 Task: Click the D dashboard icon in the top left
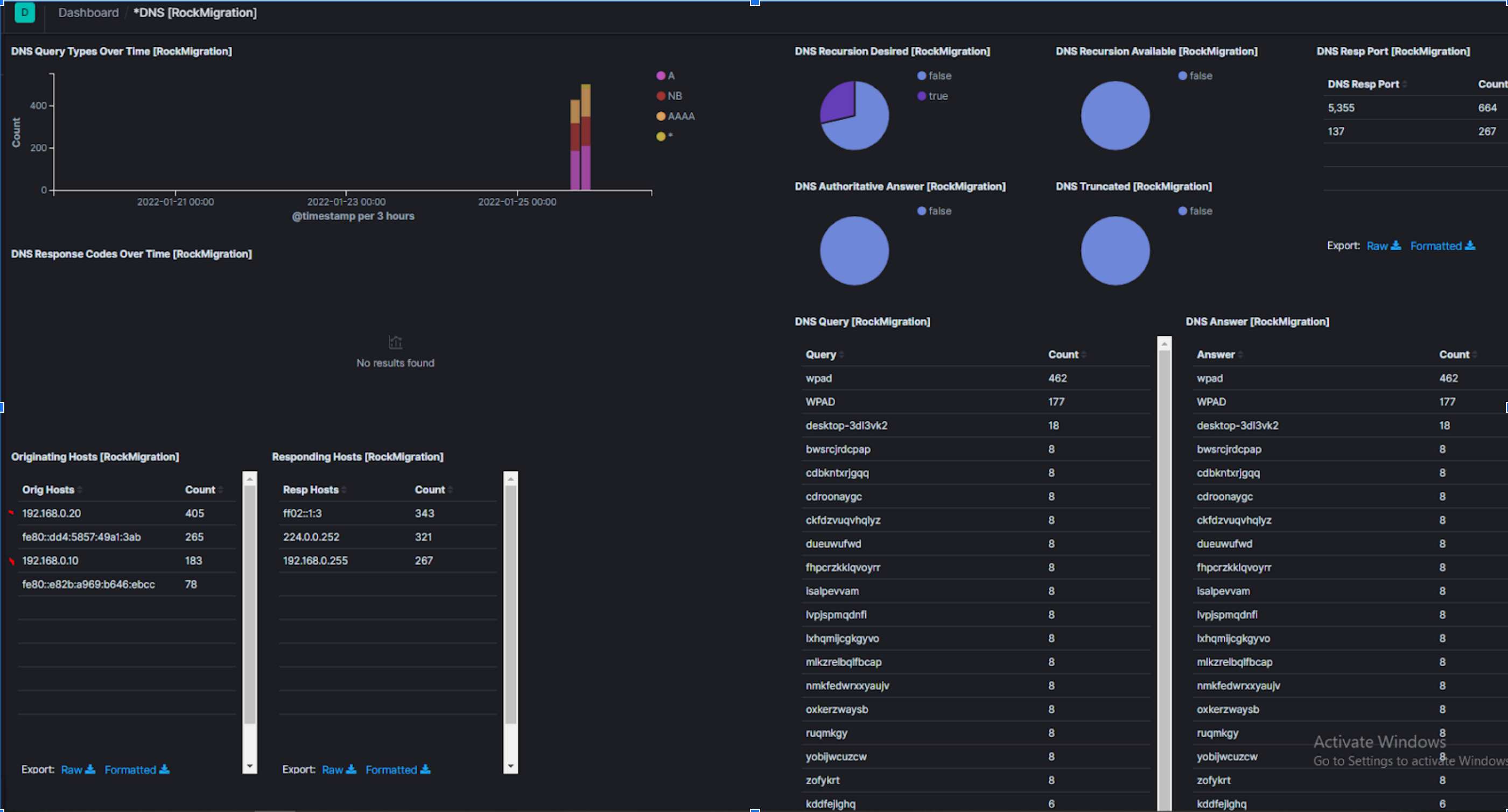point(25,12)
